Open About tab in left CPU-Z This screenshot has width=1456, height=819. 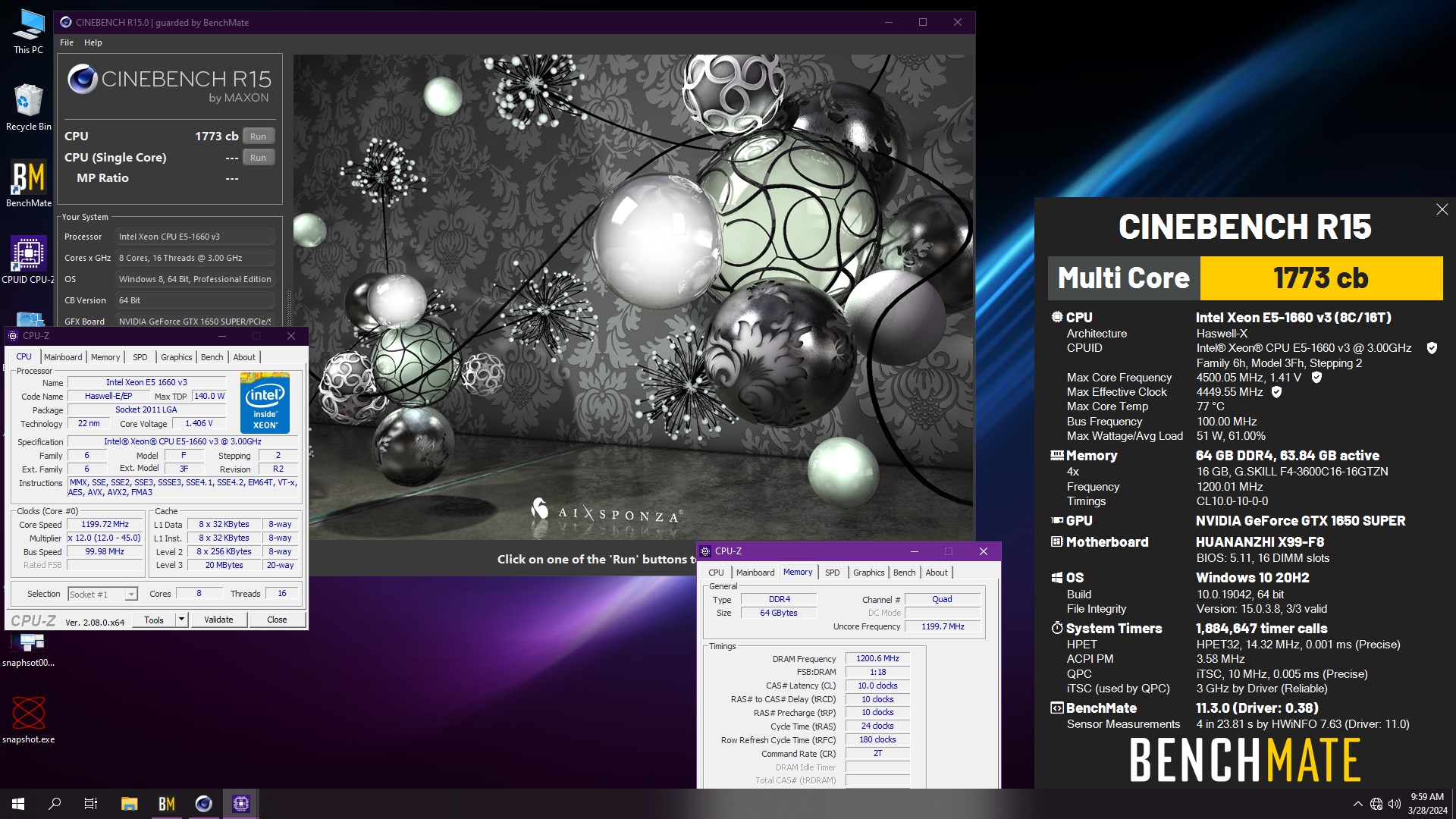(x=244, y=357)
